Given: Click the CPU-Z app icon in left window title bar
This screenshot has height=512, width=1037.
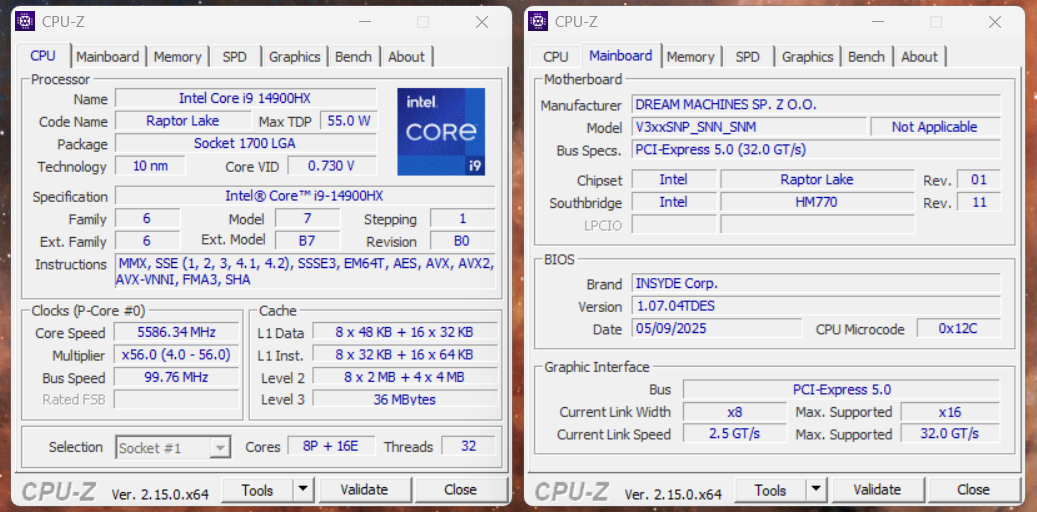Looking at the screenshot, I should (x=25, y=21).
